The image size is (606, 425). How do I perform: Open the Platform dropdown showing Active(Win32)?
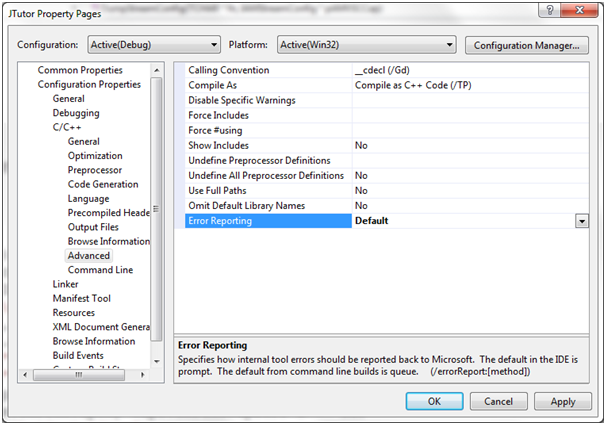pos(366,45)
